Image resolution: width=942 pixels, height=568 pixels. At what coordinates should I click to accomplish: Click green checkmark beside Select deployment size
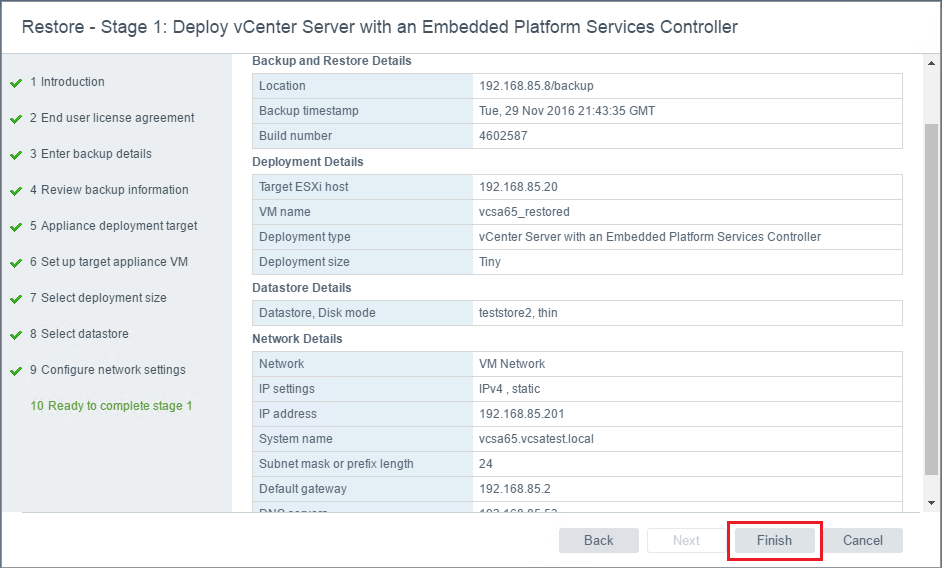click(16, 299)
